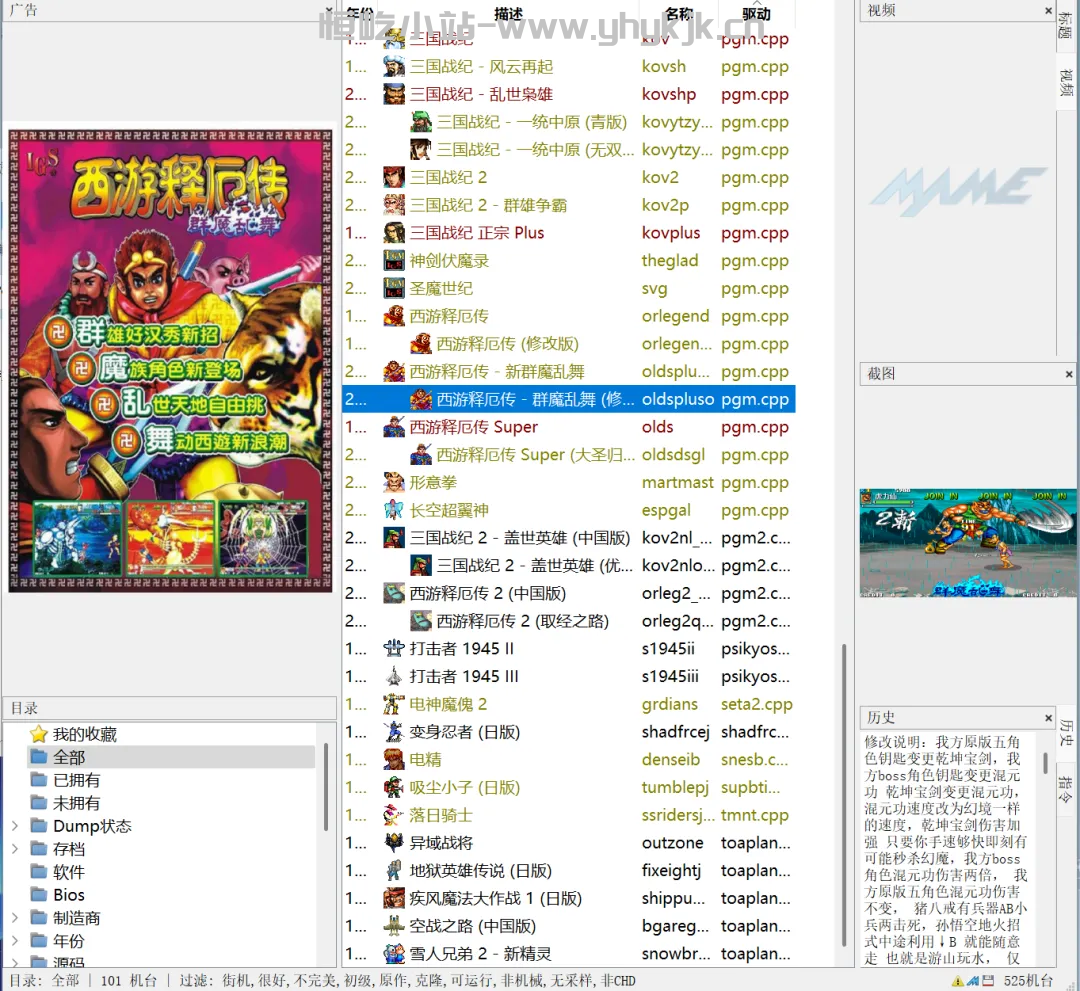Expand the 制造商 folder
This screenshot has width=1080, height=991.
[15, 918]
